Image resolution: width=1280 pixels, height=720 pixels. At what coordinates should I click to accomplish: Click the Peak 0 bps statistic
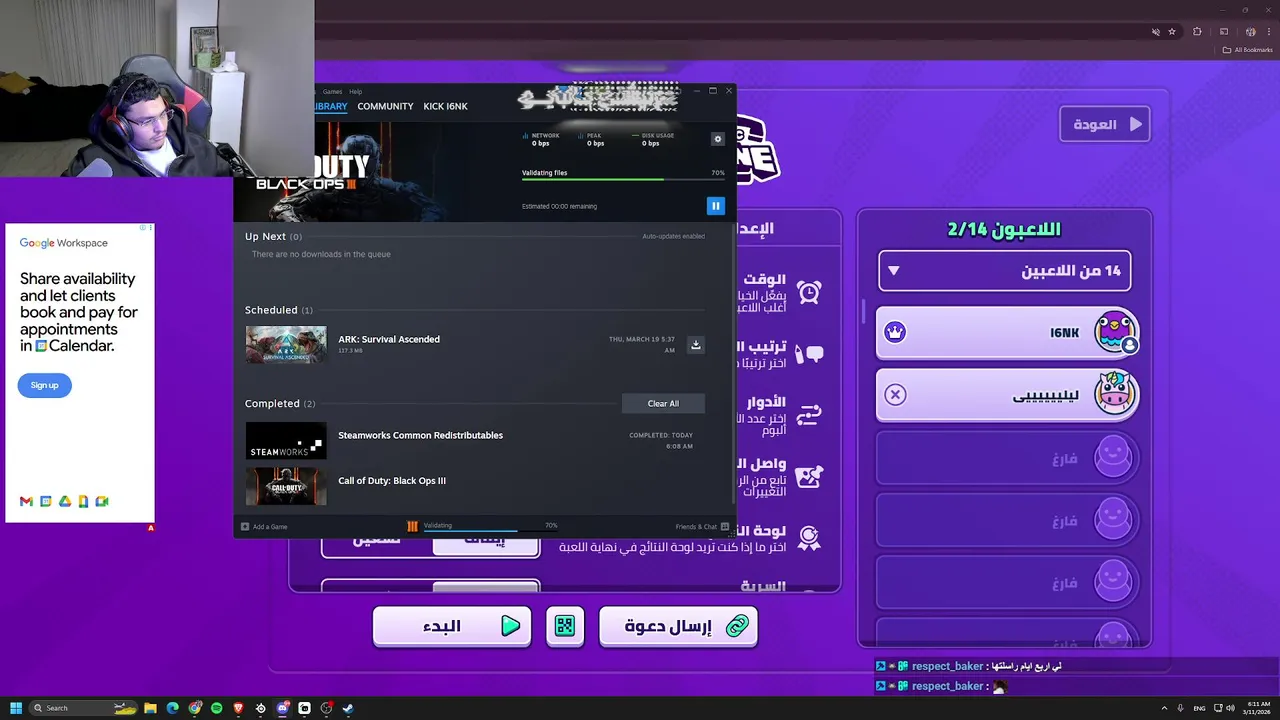[594, 139]
